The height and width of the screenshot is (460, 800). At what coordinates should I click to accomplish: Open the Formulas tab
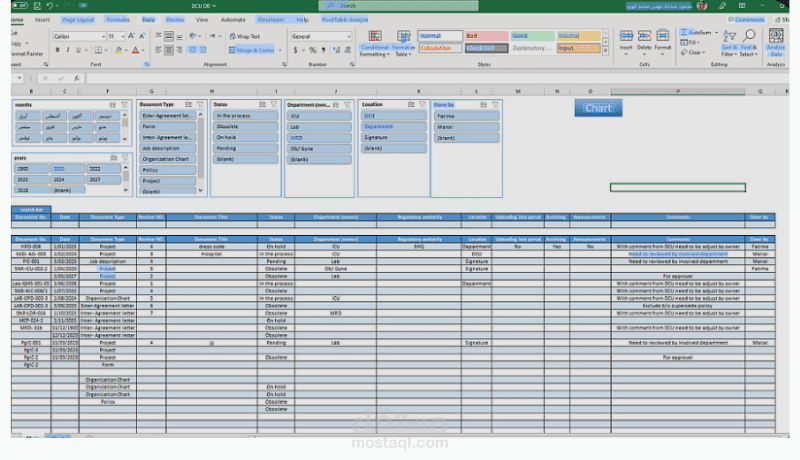pos(118,20)
